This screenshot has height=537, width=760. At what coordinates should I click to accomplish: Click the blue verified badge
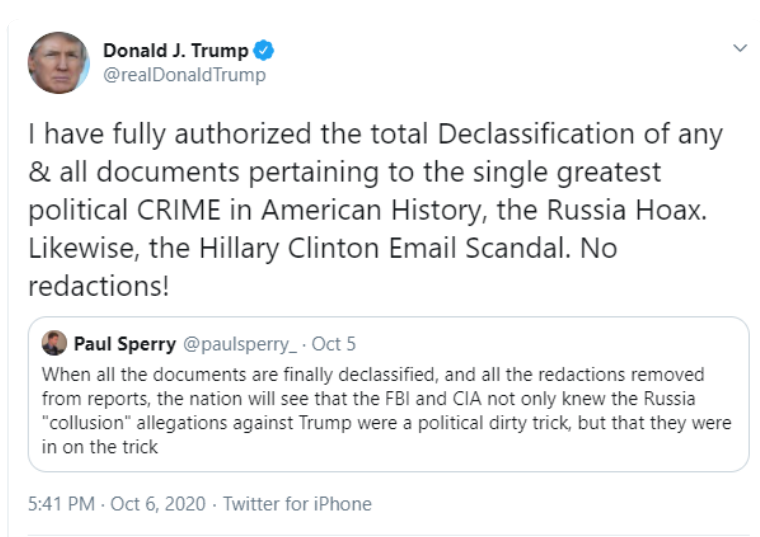(265, 51)
